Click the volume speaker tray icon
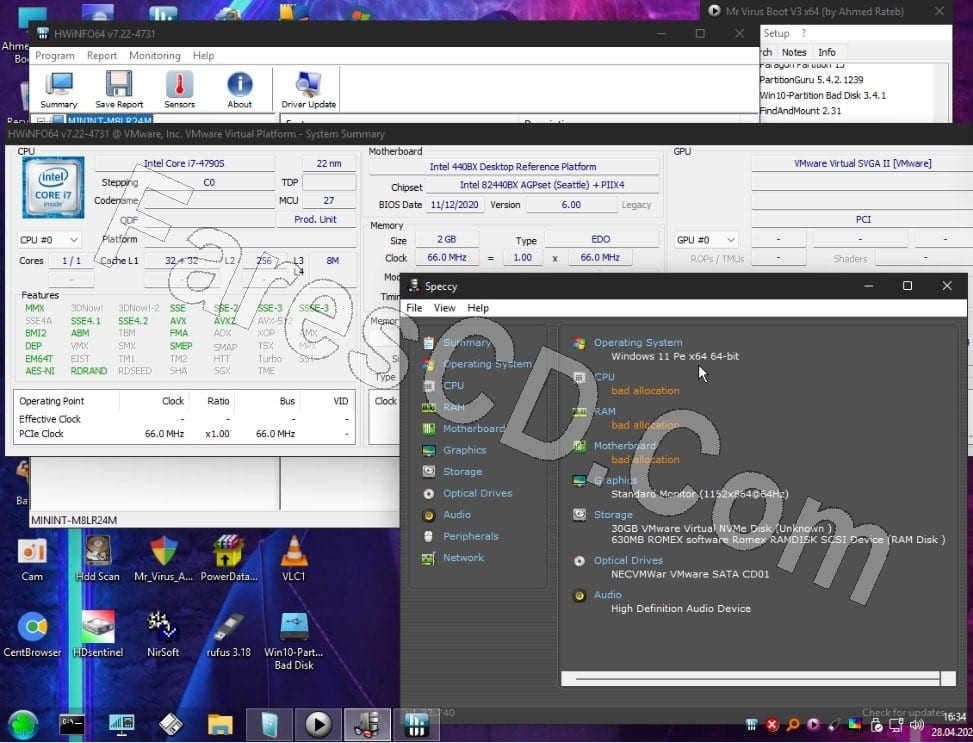The height and width of the screenshot is (743, 973). pyautogui.click(x=917, y=724)
